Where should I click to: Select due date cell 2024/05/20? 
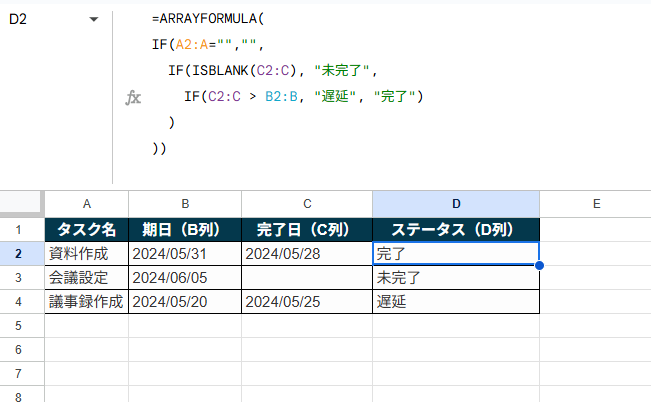pyautogui.click(x=185, y=302)
